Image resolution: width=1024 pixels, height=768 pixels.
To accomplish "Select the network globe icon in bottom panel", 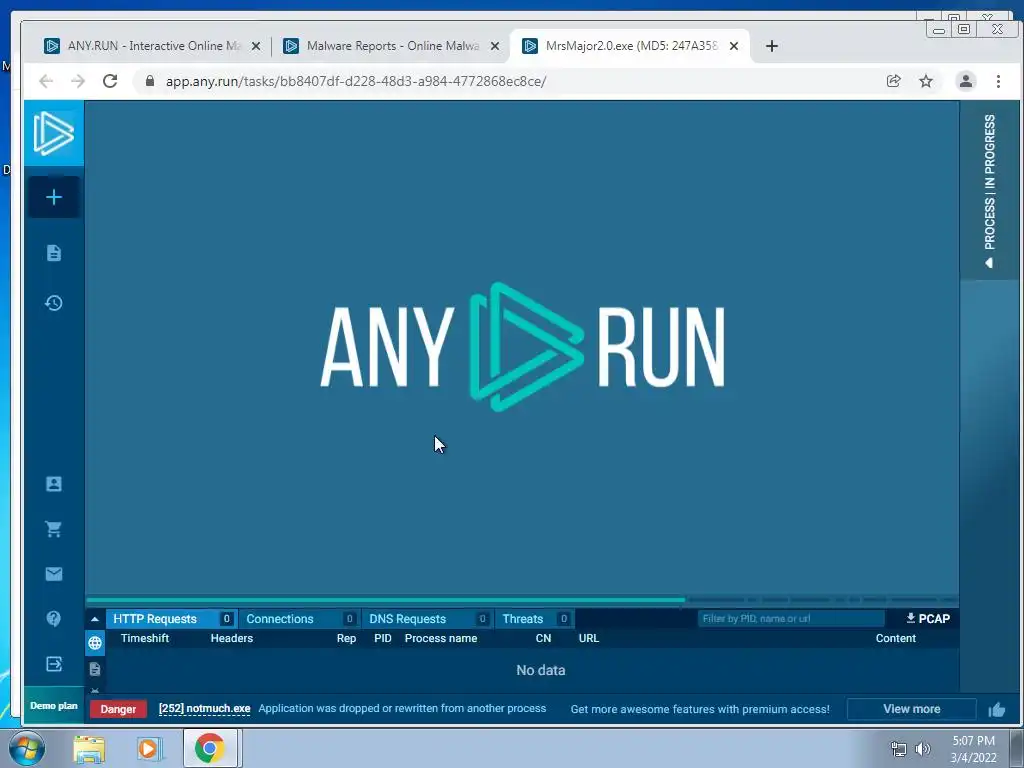I will [95, 643].
